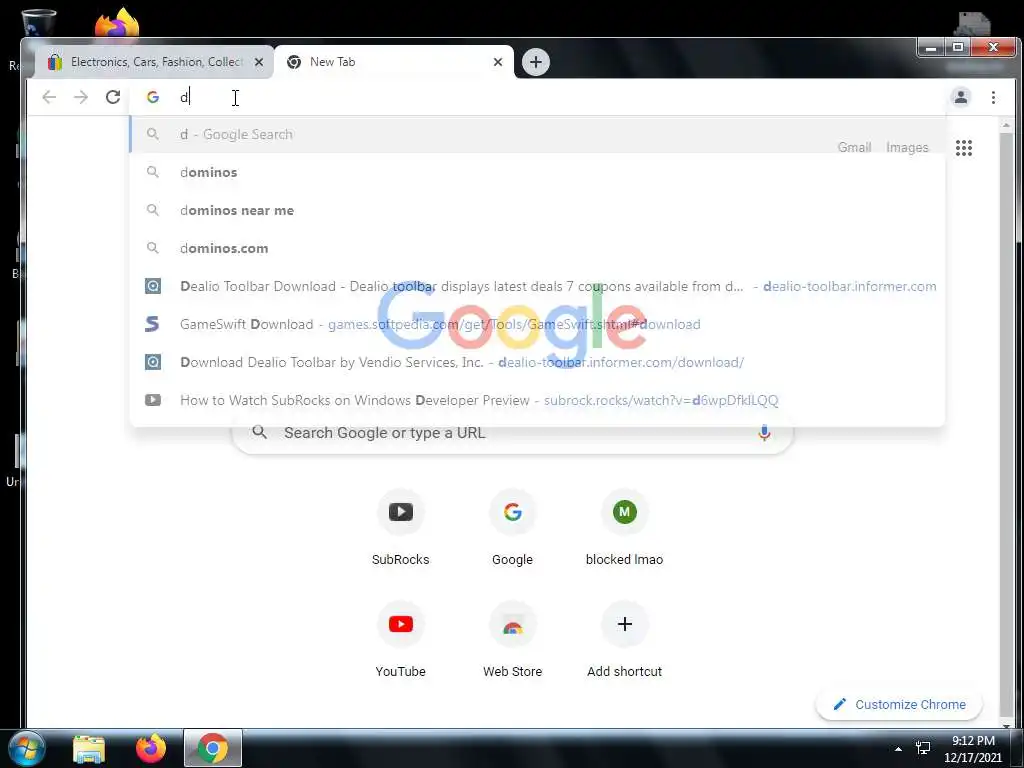Click the Google icon in address bar
Screen dimensions: 1024x768
coord(153,97)
